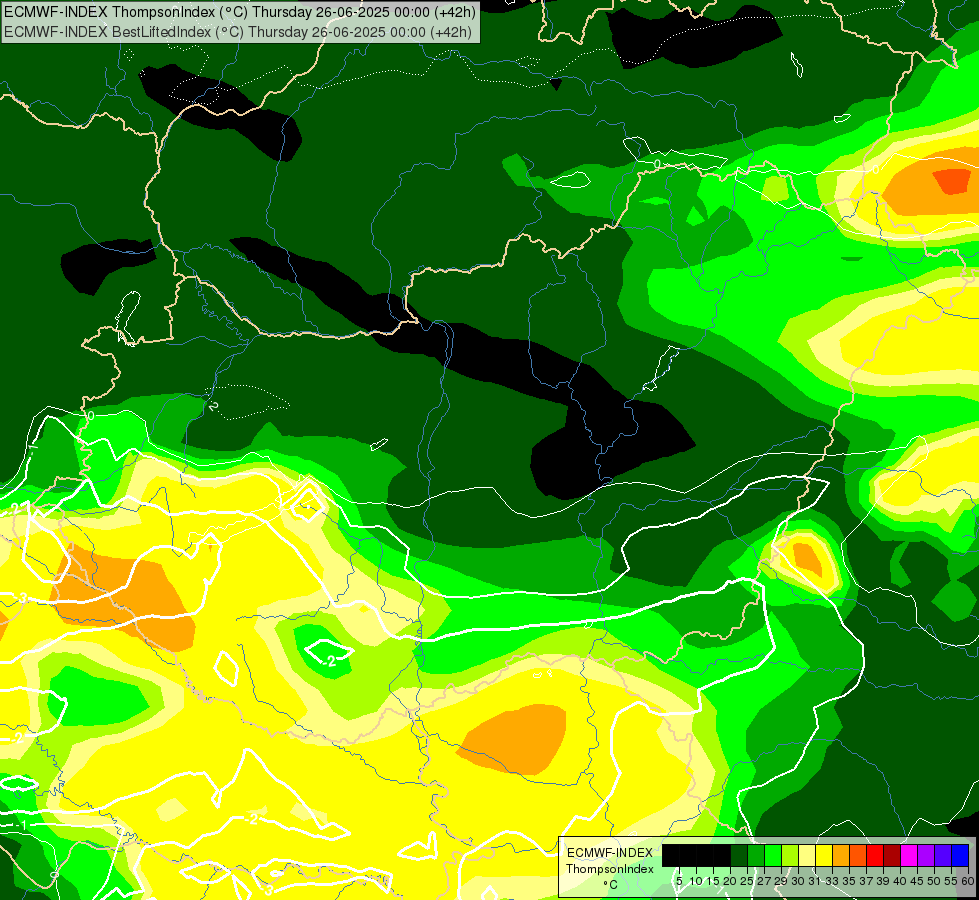Select the purple 45–50 legend swatch
This screenshot has width=979, height=900.
[926, 855]
